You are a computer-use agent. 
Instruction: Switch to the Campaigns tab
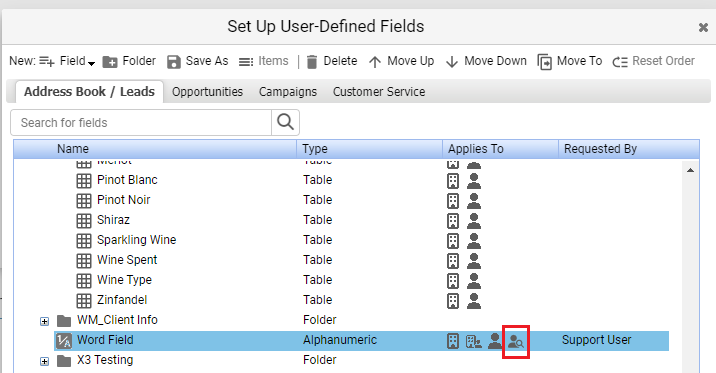[x=288, y=92]
